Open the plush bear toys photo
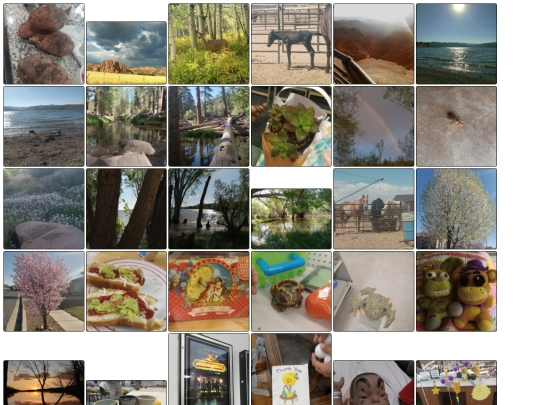Screen dimensions: 540x405 (x=456, y=291)
